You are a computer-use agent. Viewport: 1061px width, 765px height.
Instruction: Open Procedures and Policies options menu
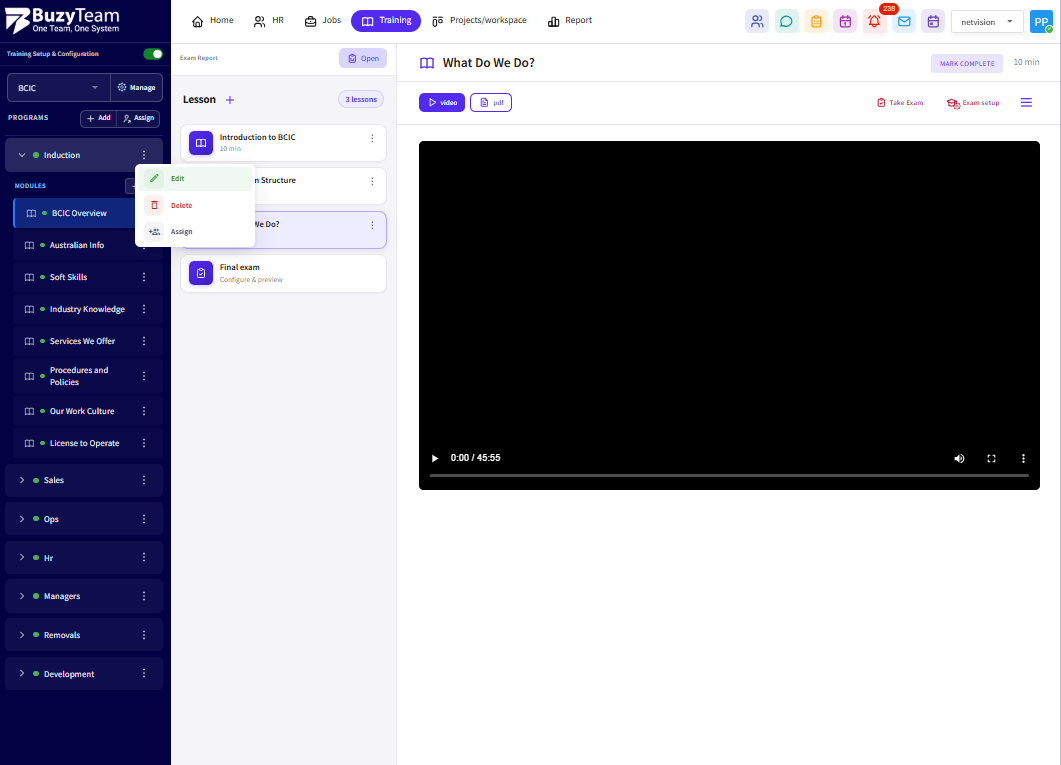pos(143,376)
